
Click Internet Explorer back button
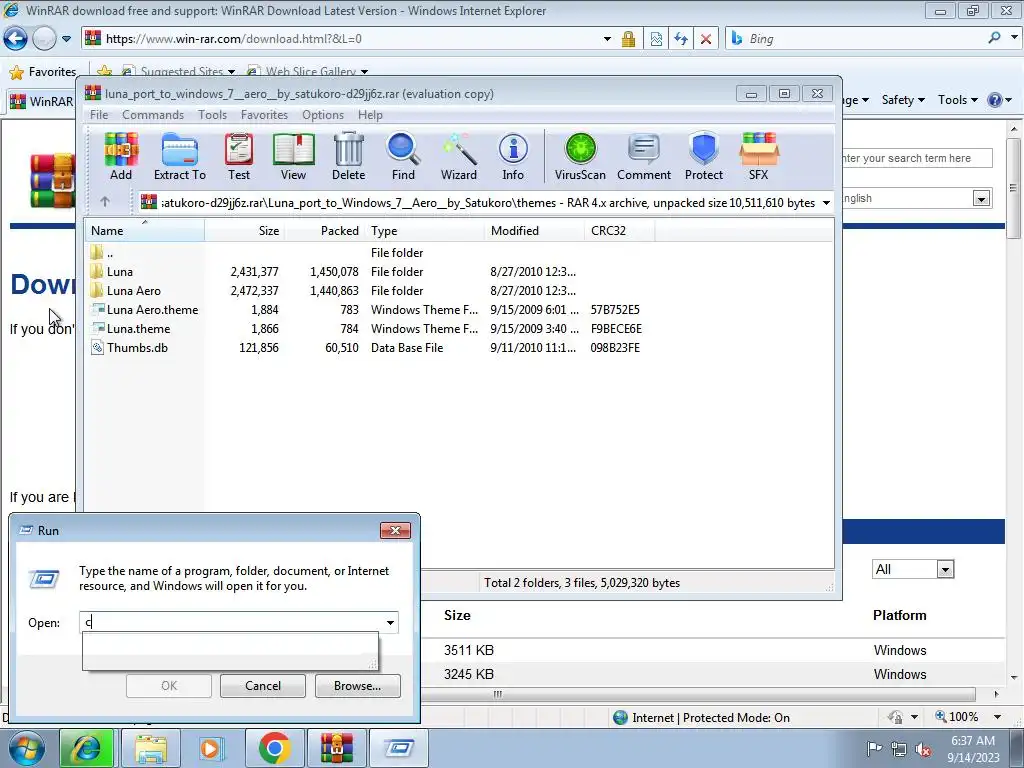[x=16, y=39]
